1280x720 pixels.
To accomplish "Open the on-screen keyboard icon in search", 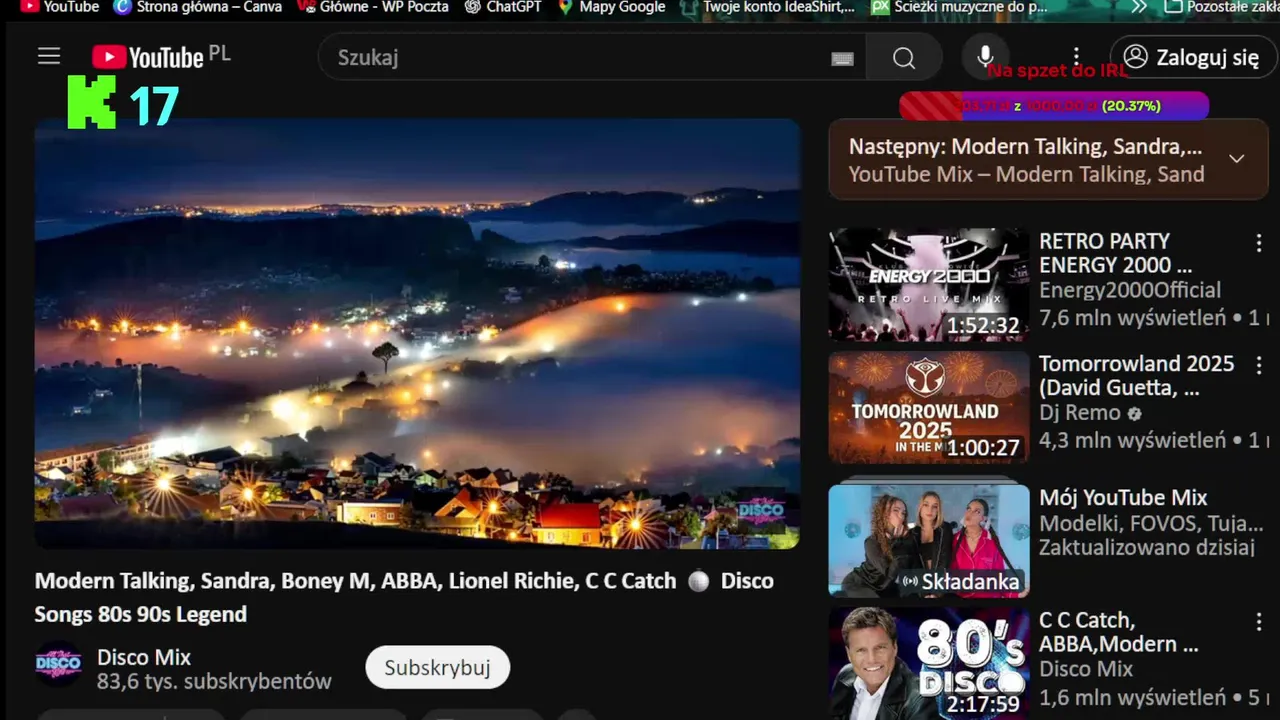I will [842, 58].
